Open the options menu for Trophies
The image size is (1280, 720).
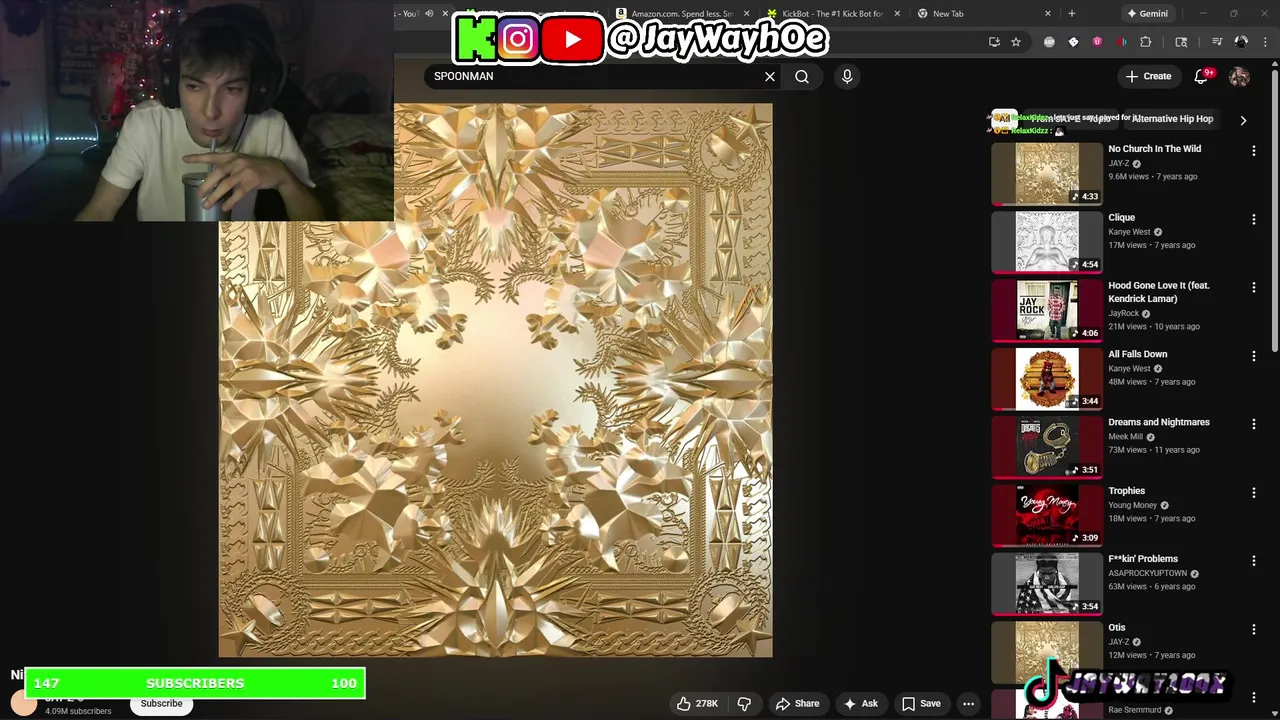click(1253, 492)
